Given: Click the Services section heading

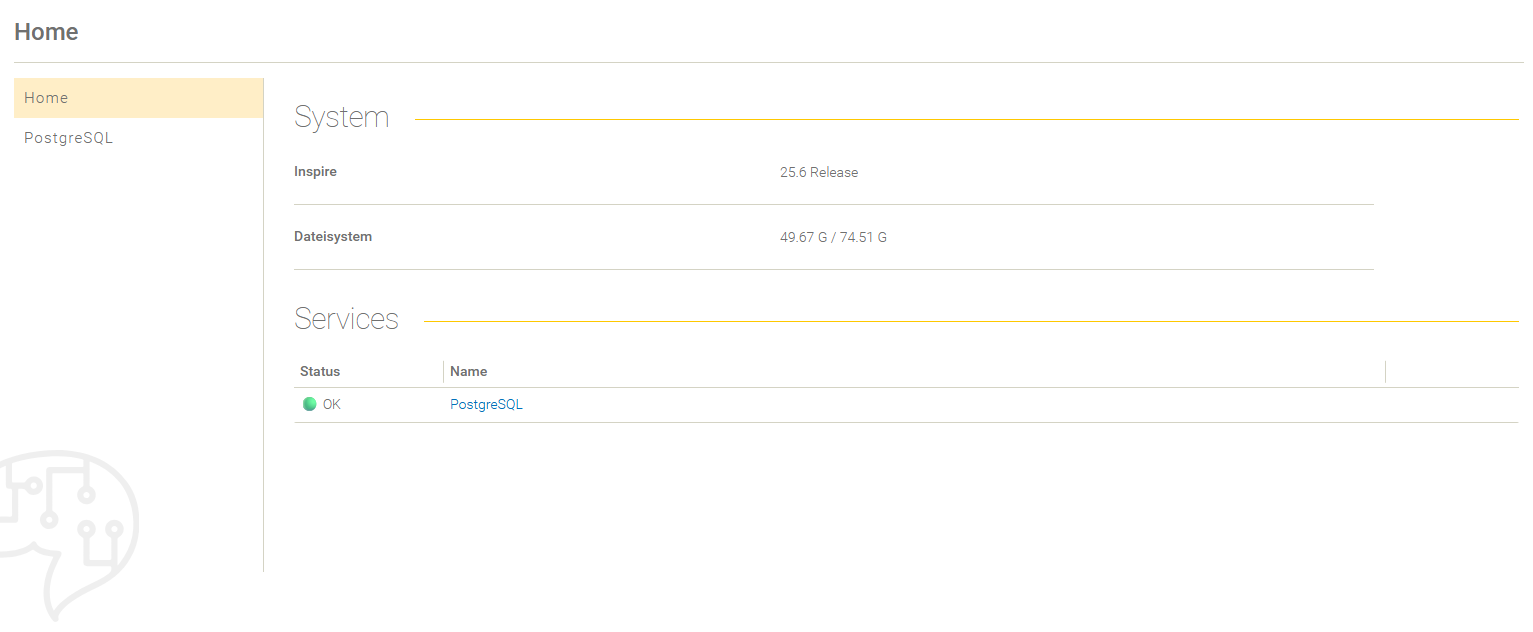Looking at the screenshot, I should click(x=346, y=319).
